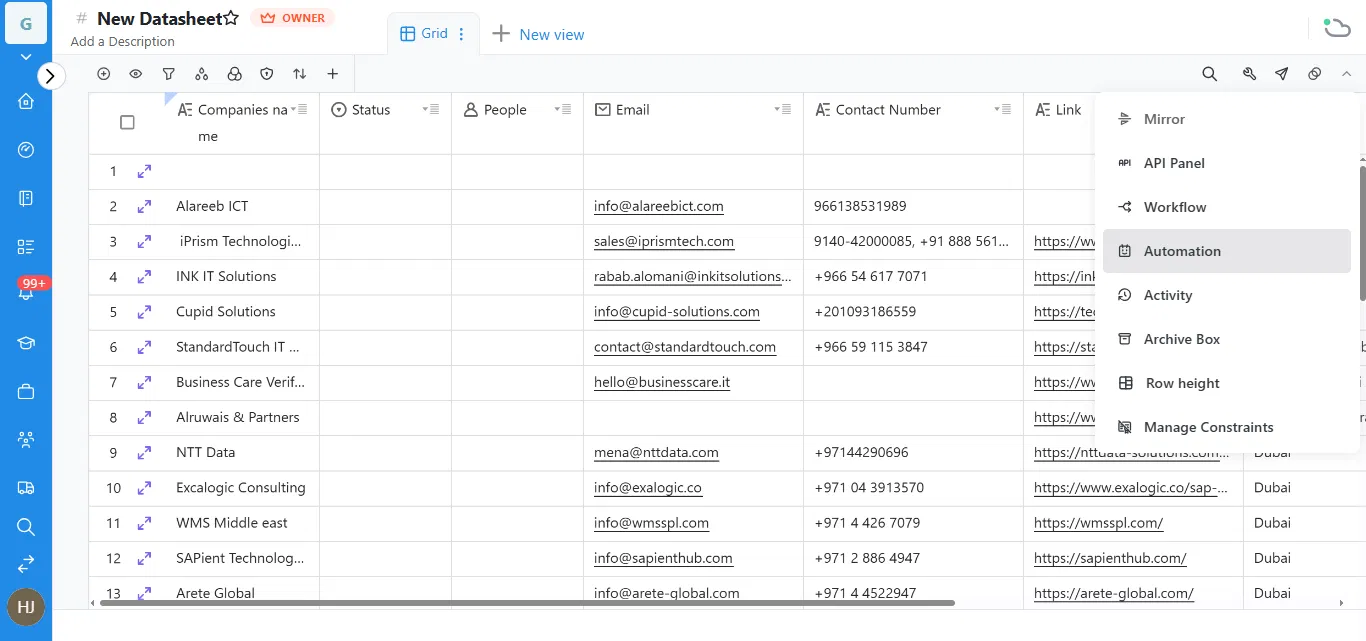
Task: Click the linked rings icon in toolbar
Action: tap(1315, 74)
